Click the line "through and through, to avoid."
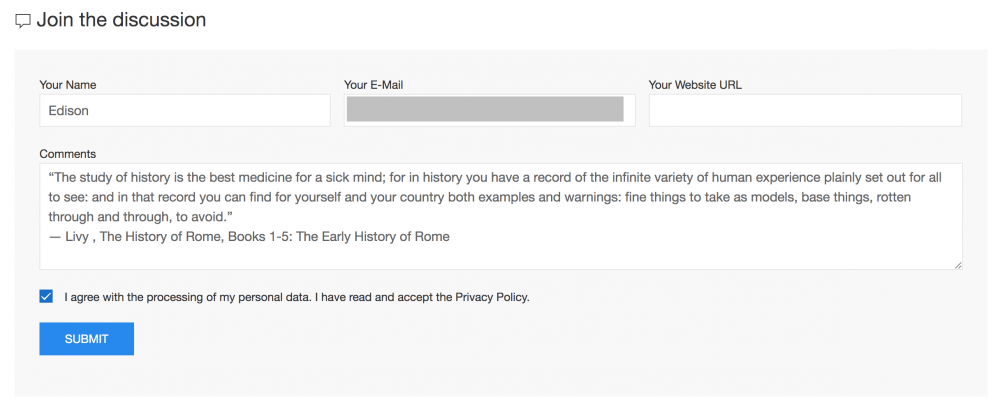Viewport: 1000px width, 408px height. click(x=140, y=217)
